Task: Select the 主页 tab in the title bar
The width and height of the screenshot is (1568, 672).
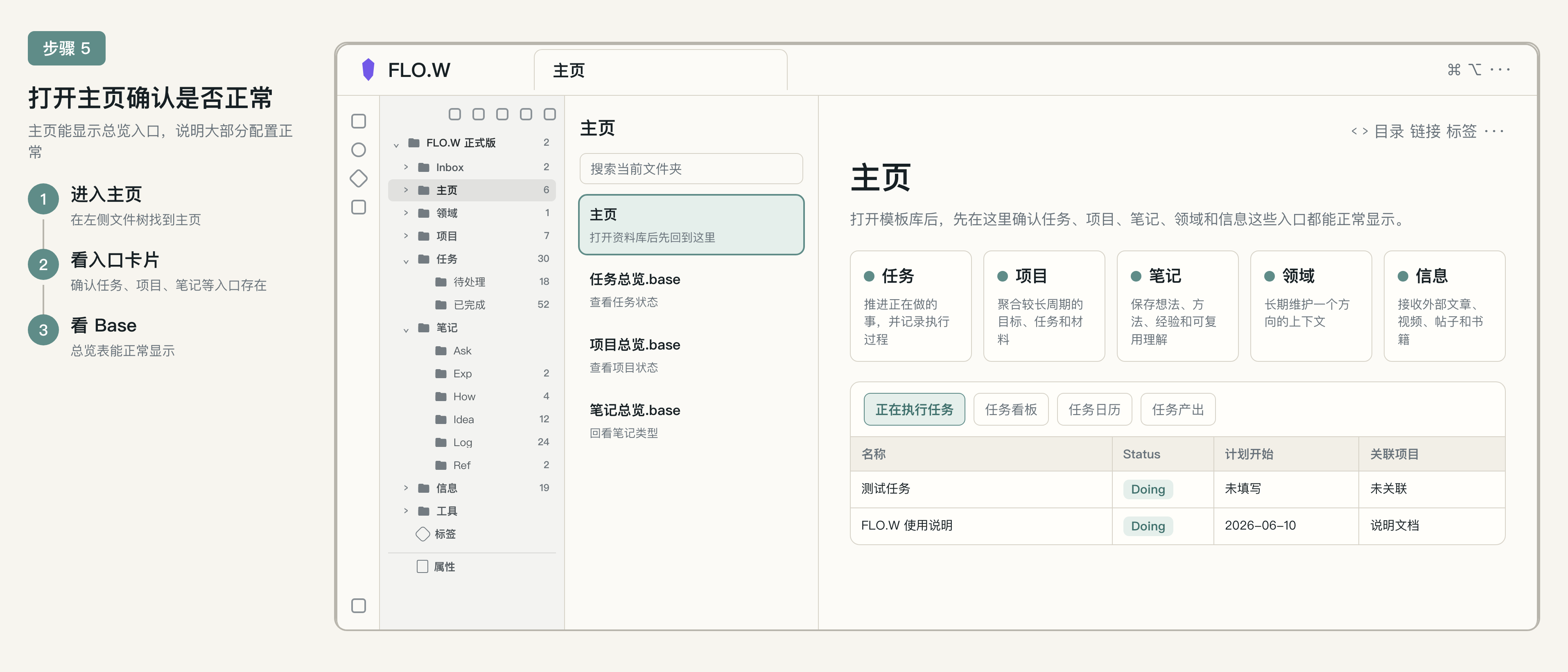Action: [660, 71]
